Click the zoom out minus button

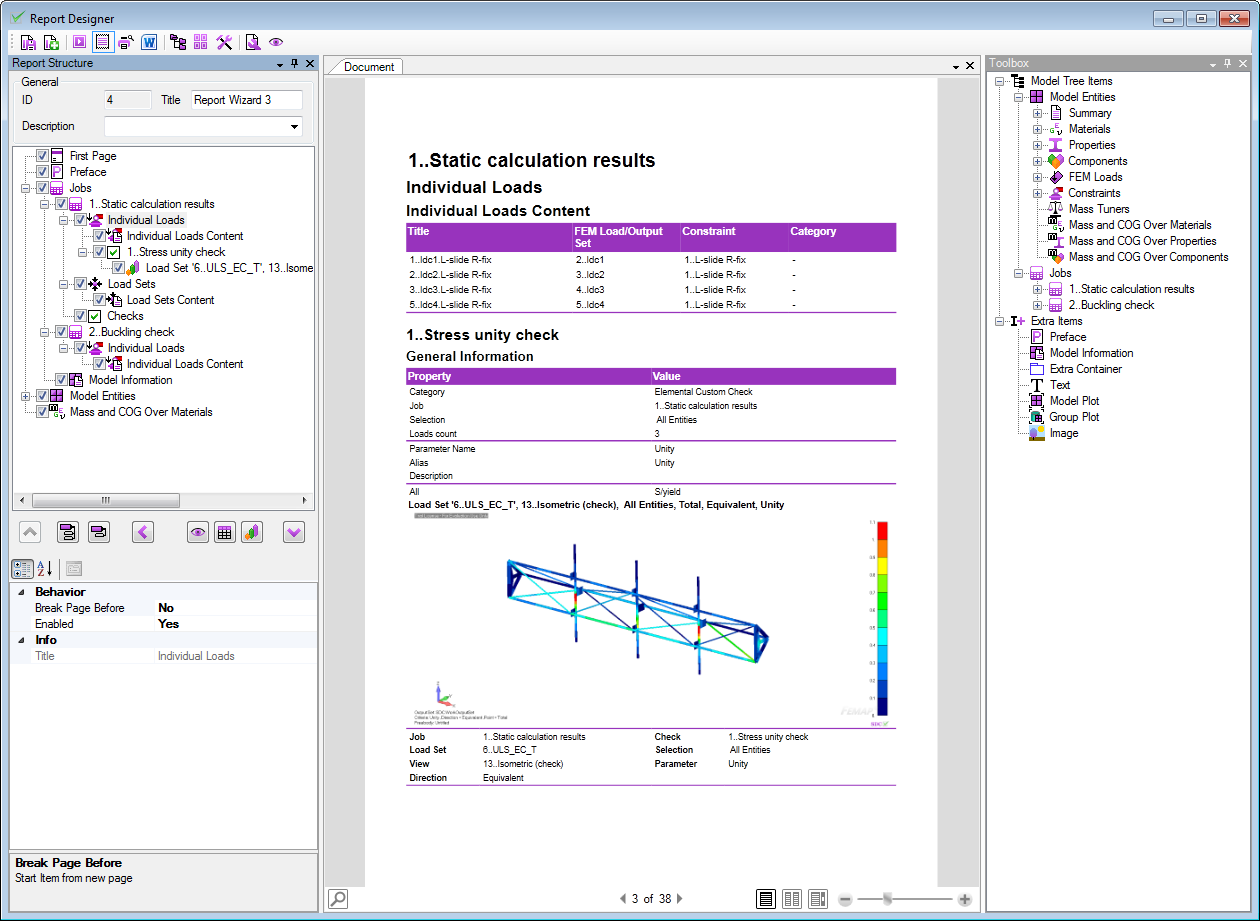pos(845,899)
